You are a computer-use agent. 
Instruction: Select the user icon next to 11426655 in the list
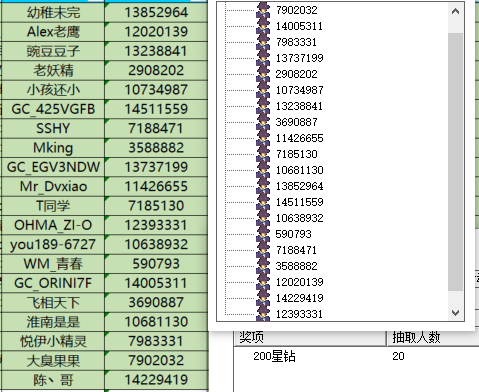[x=263, y=138]
